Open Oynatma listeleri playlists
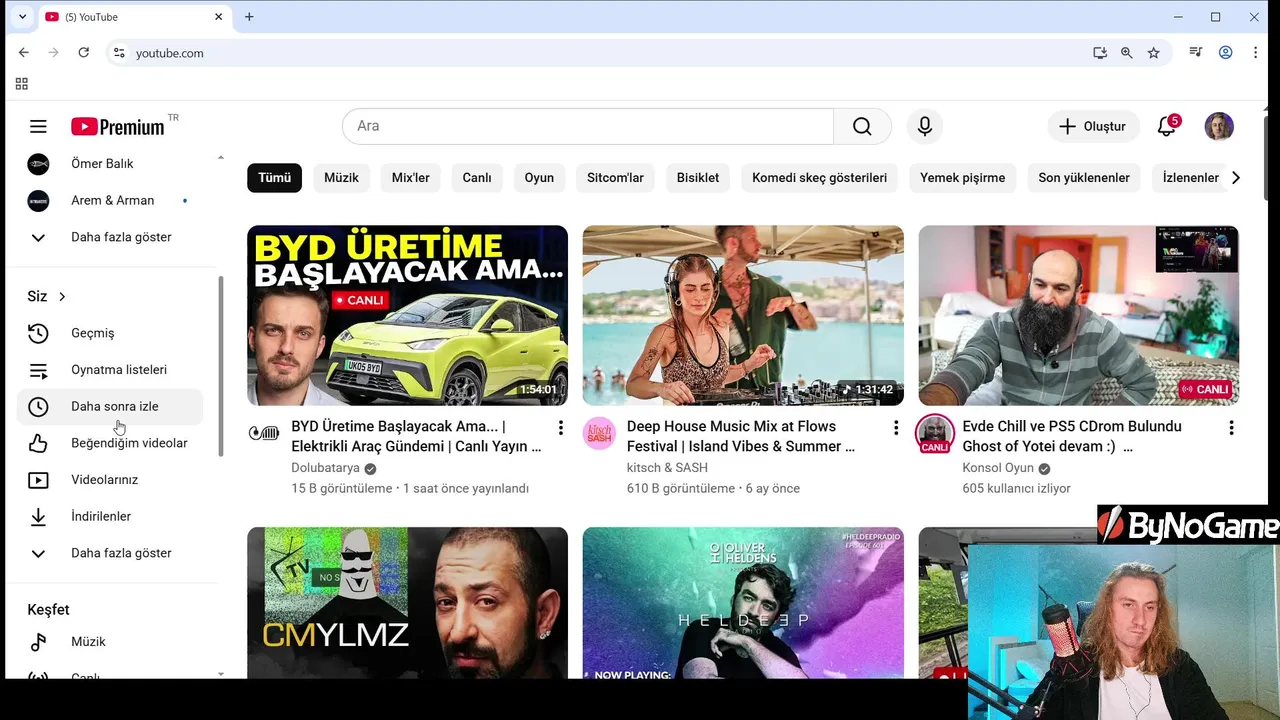Viewport: 1280px width, 720px height. (x=110, y=370)
